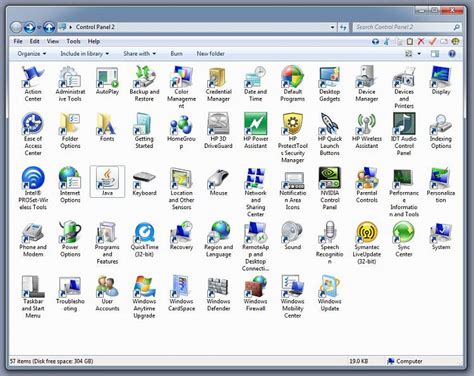The image size is (474, 376).
Task: Get help via the blue question icon
Action: 452,54
